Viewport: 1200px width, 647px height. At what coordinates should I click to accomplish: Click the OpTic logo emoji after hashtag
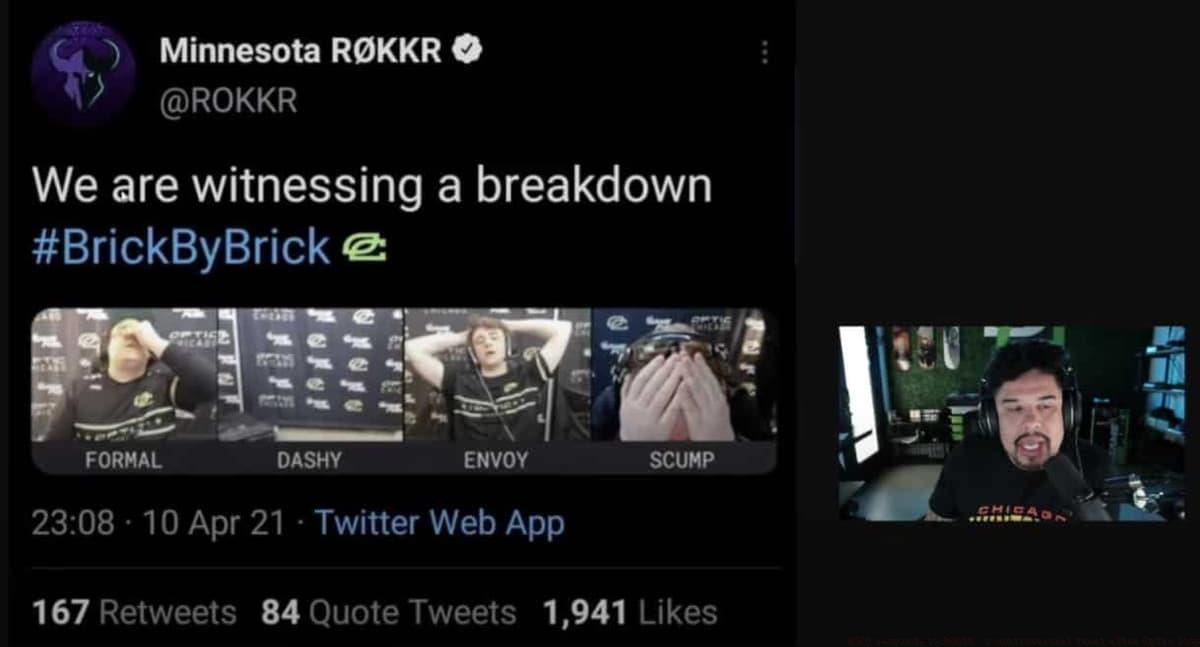364,248
